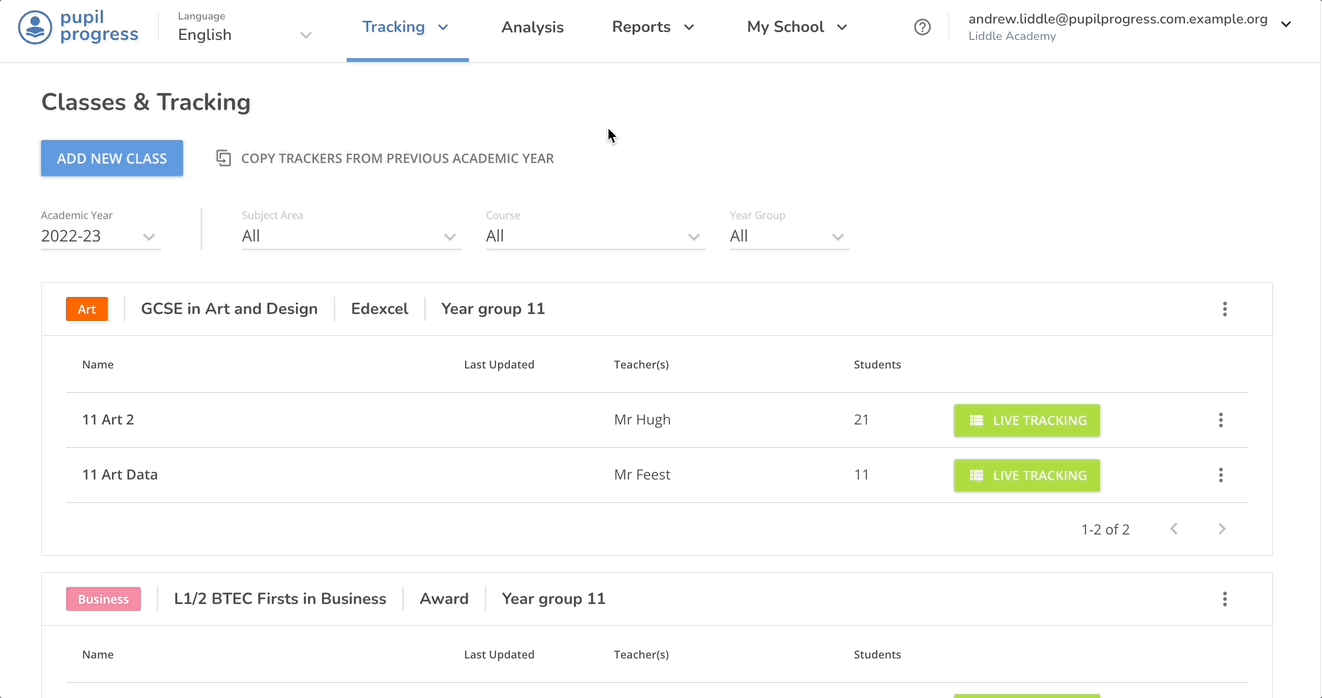This screenshot has height=698, width=1322.
Task: Click the Pupil Progress logo
Action: pos(78,27)
